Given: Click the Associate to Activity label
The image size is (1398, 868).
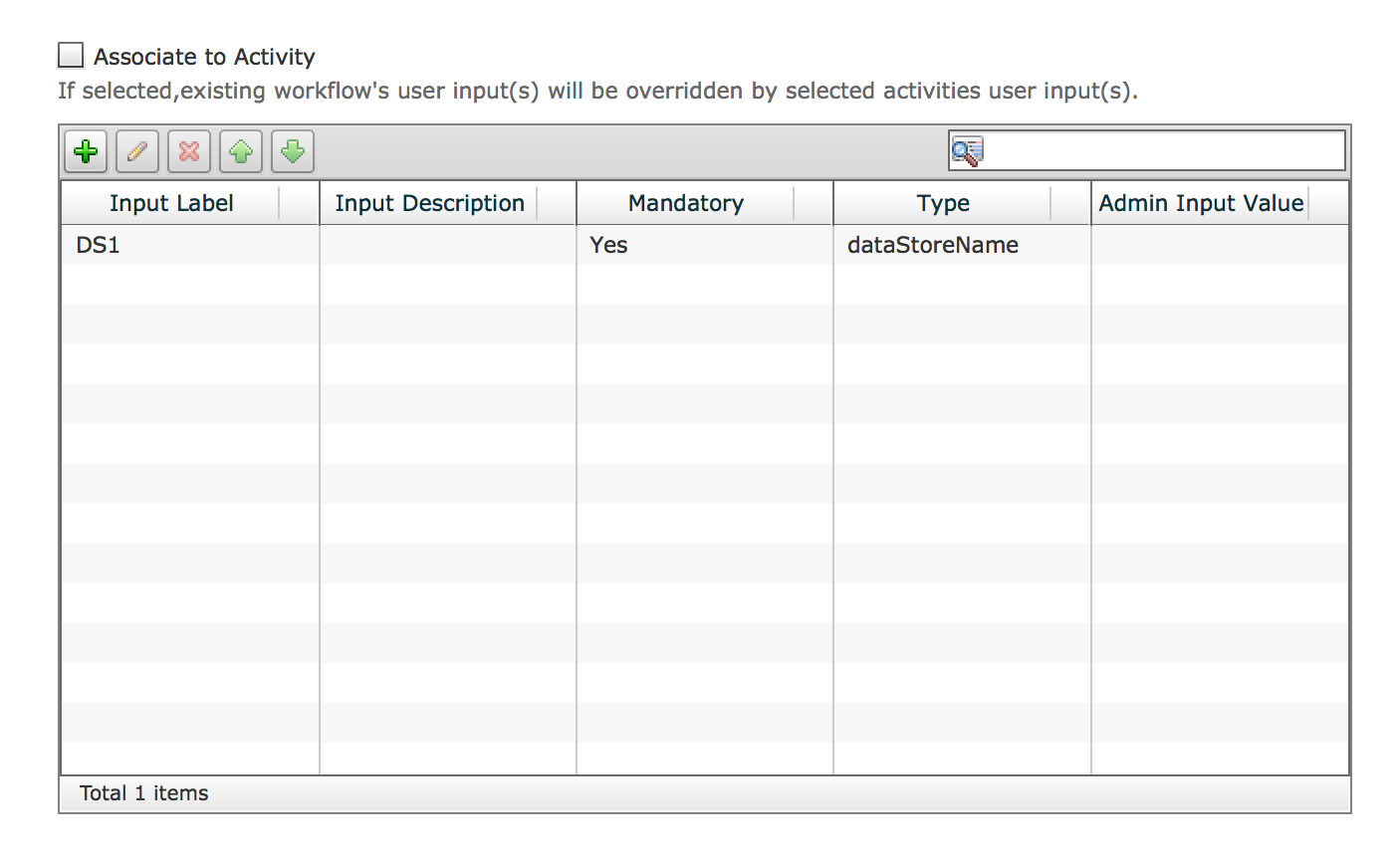Looking at the screenshot, I should tap(204, 57).
